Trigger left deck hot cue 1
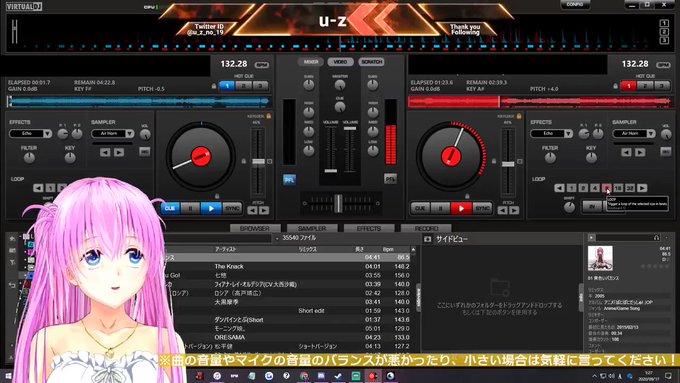 click(x=227, y=86)
